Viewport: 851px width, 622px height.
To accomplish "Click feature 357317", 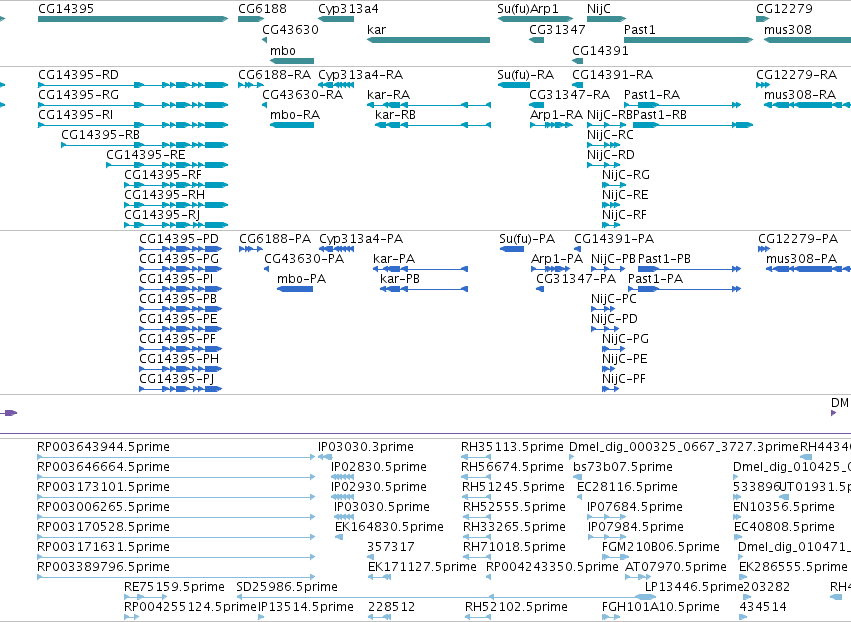I will tap(391, 547).
